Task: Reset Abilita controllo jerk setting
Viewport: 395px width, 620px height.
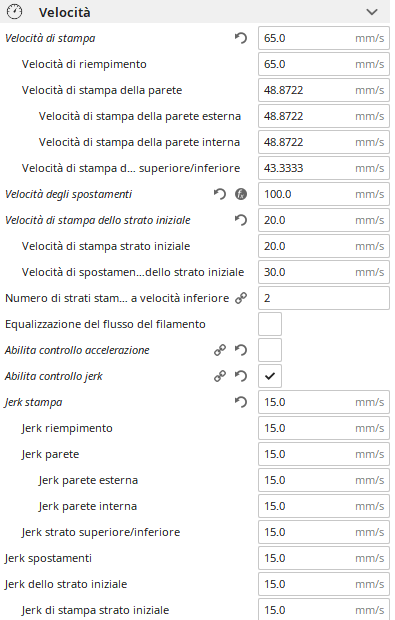Action: [240, 376]
